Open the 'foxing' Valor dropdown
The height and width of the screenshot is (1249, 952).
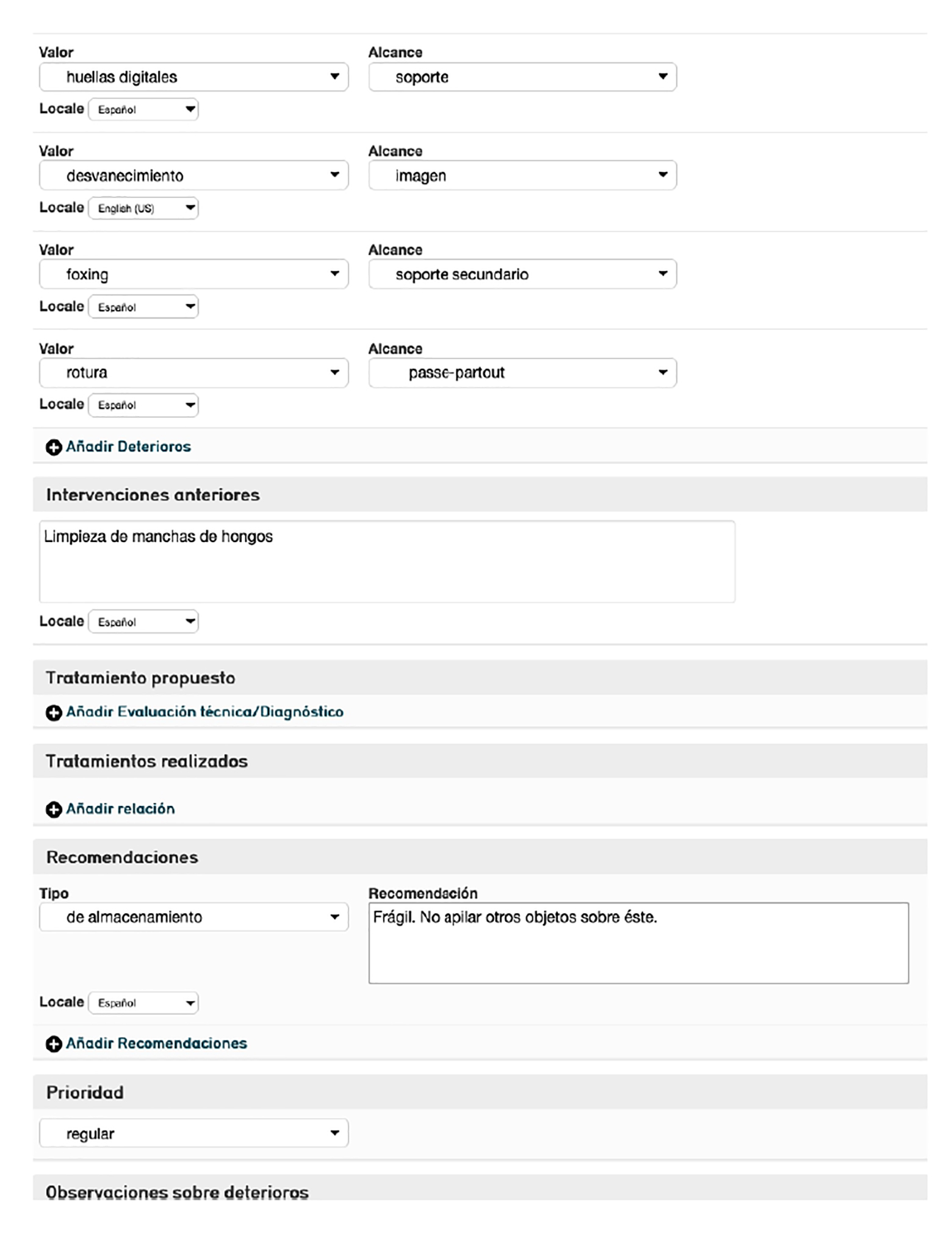coord(193,274)
